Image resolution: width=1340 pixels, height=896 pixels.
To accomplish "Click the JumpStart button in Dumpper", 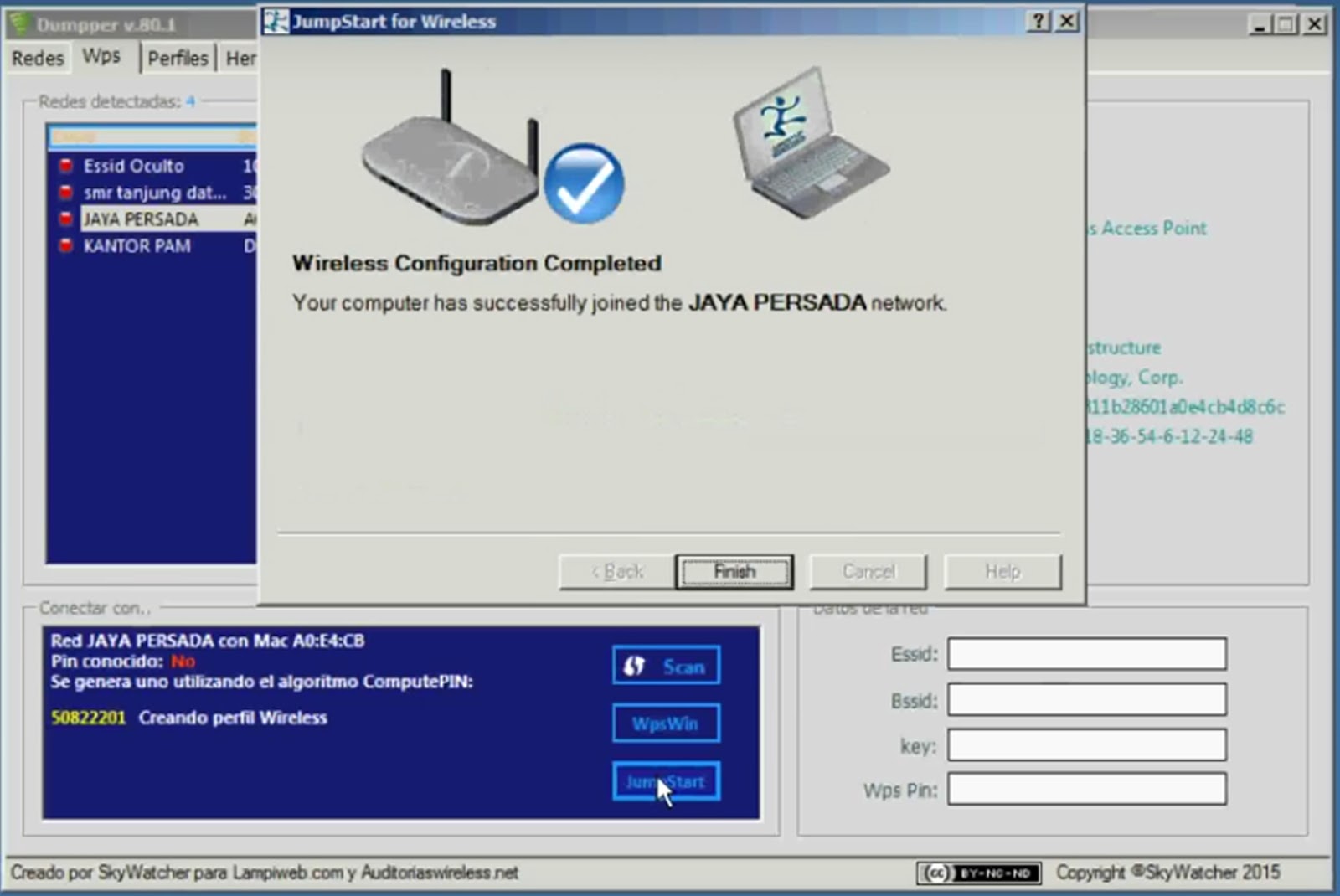I will [x=666, y=782].
